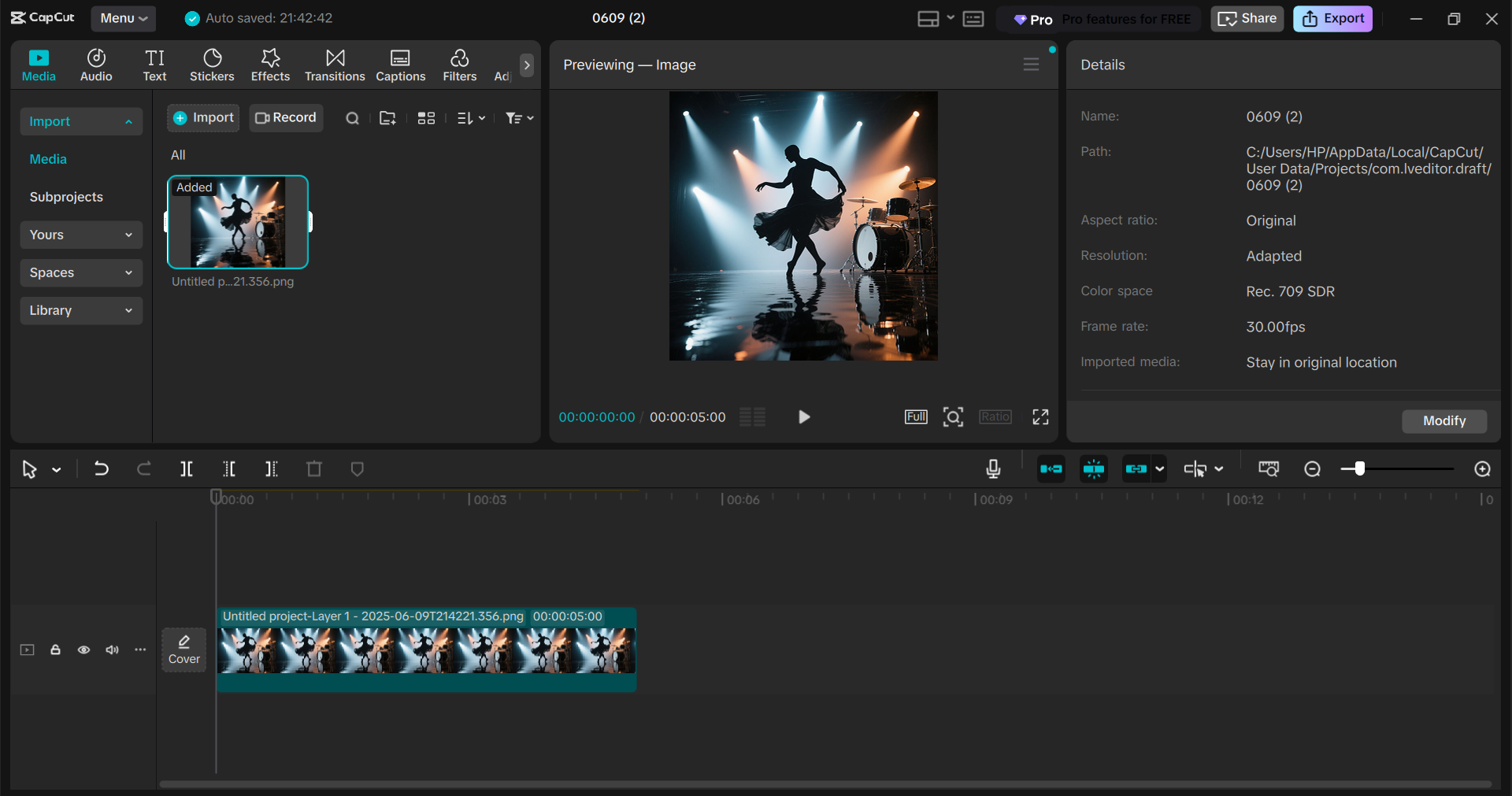Expand the Yours dropdown in sidebar

point(81,235)
